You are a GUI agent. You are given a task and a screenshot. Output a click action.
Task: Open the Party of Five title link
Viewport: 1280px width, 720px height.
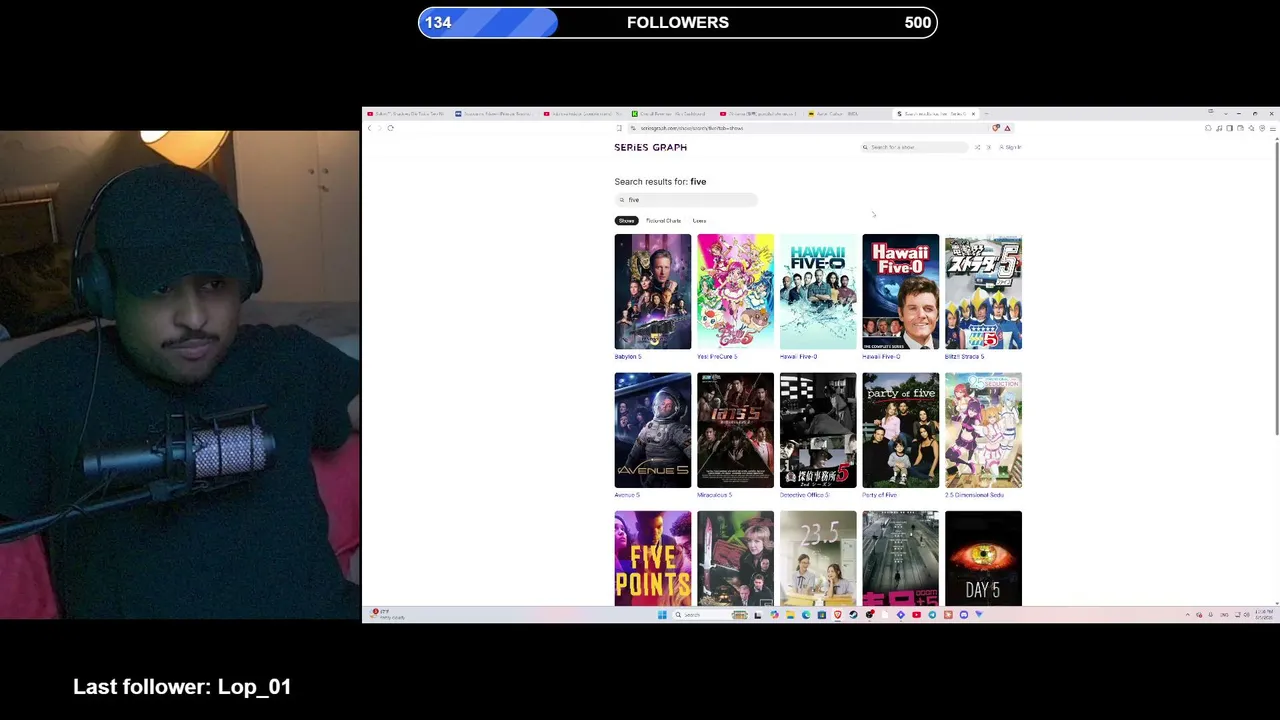coord(880,495)
